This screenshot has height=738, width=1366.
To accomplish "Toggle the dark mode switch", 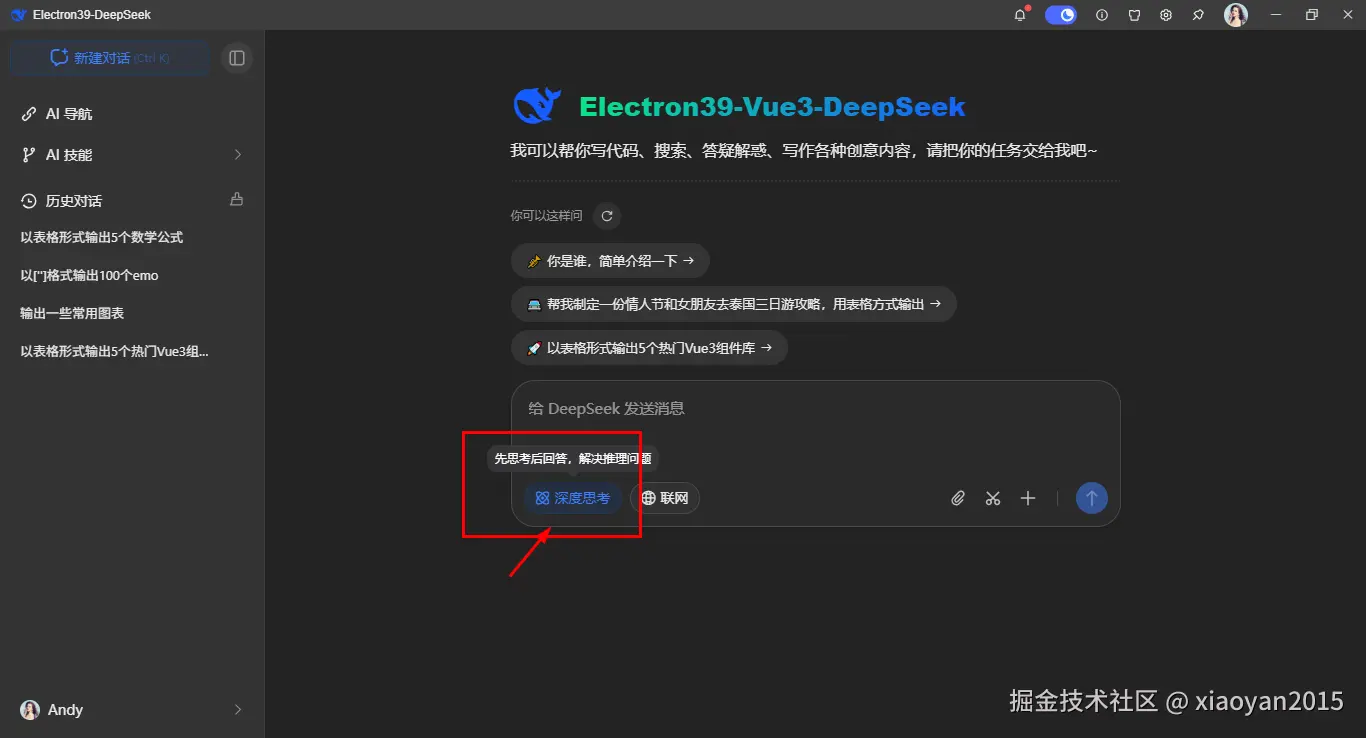I will (x=1061, y=15).
